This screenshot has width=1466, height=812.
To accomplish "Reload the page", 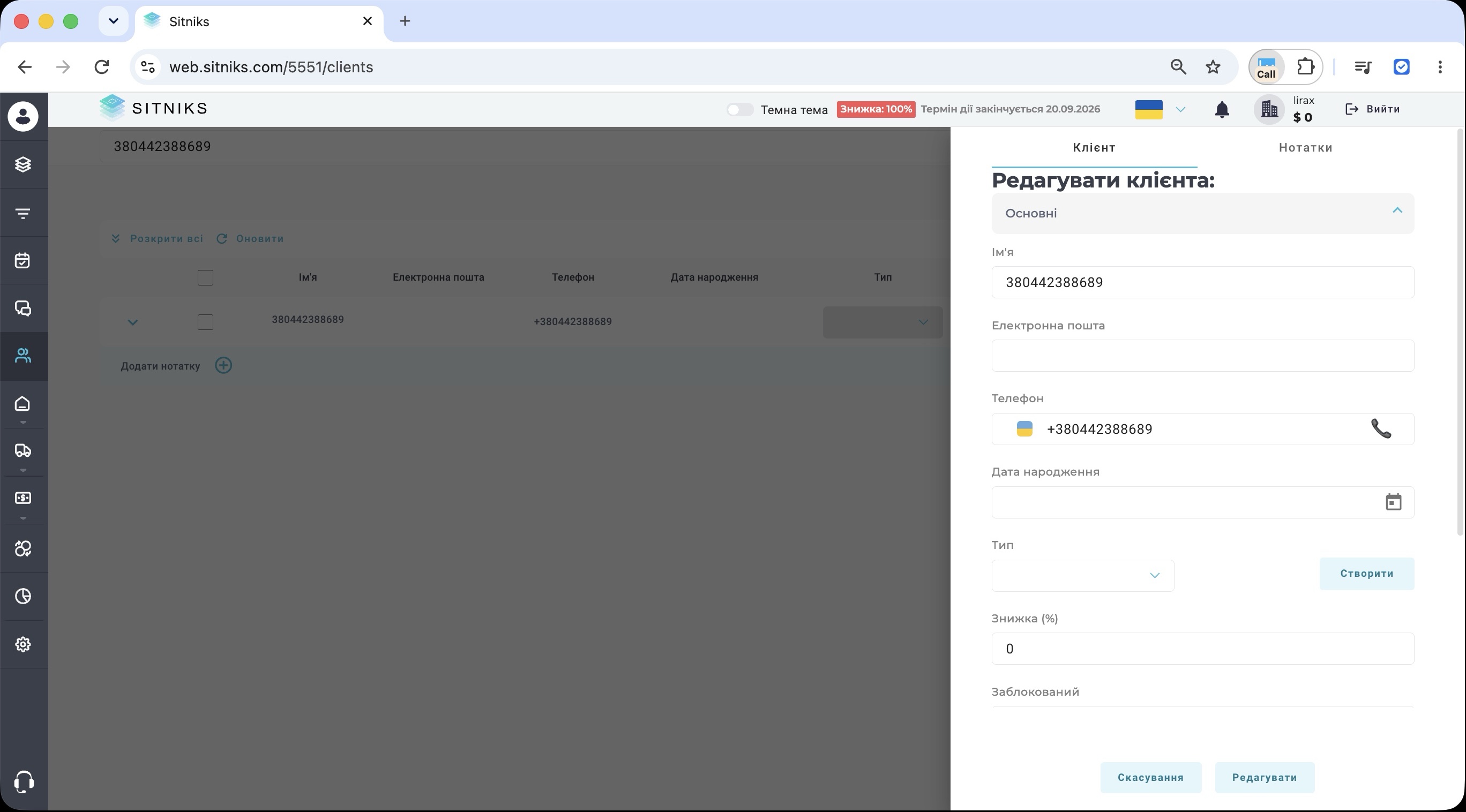I will [x=102, y=67].
